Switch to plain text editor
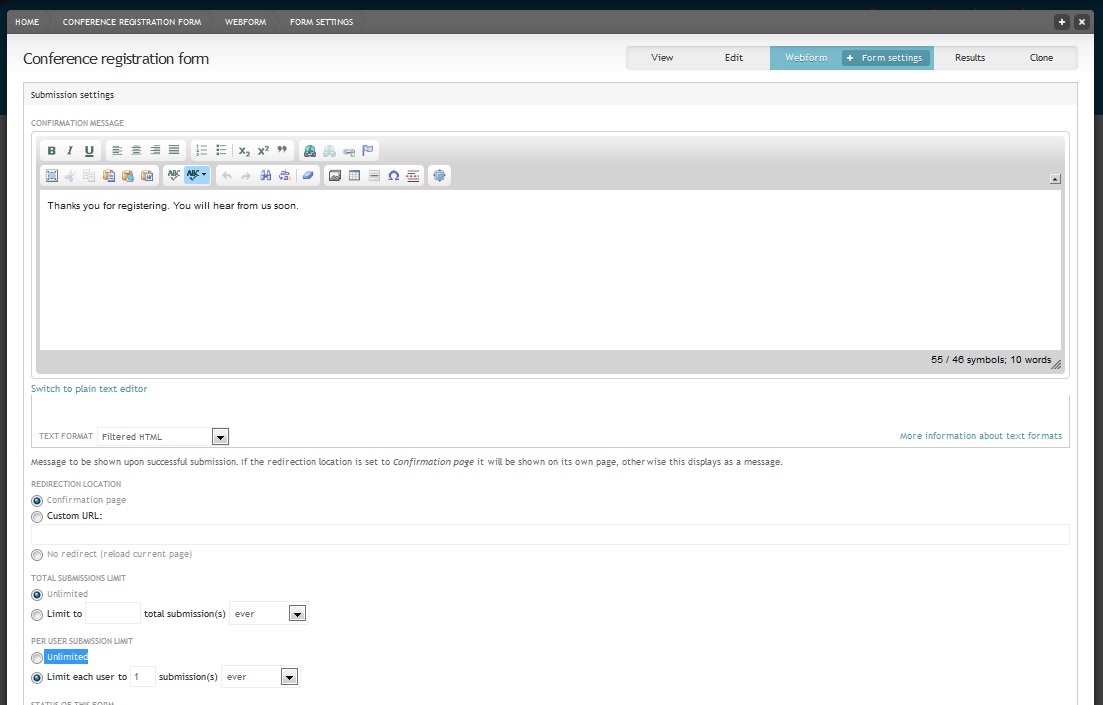 click(x=89, y=388)
